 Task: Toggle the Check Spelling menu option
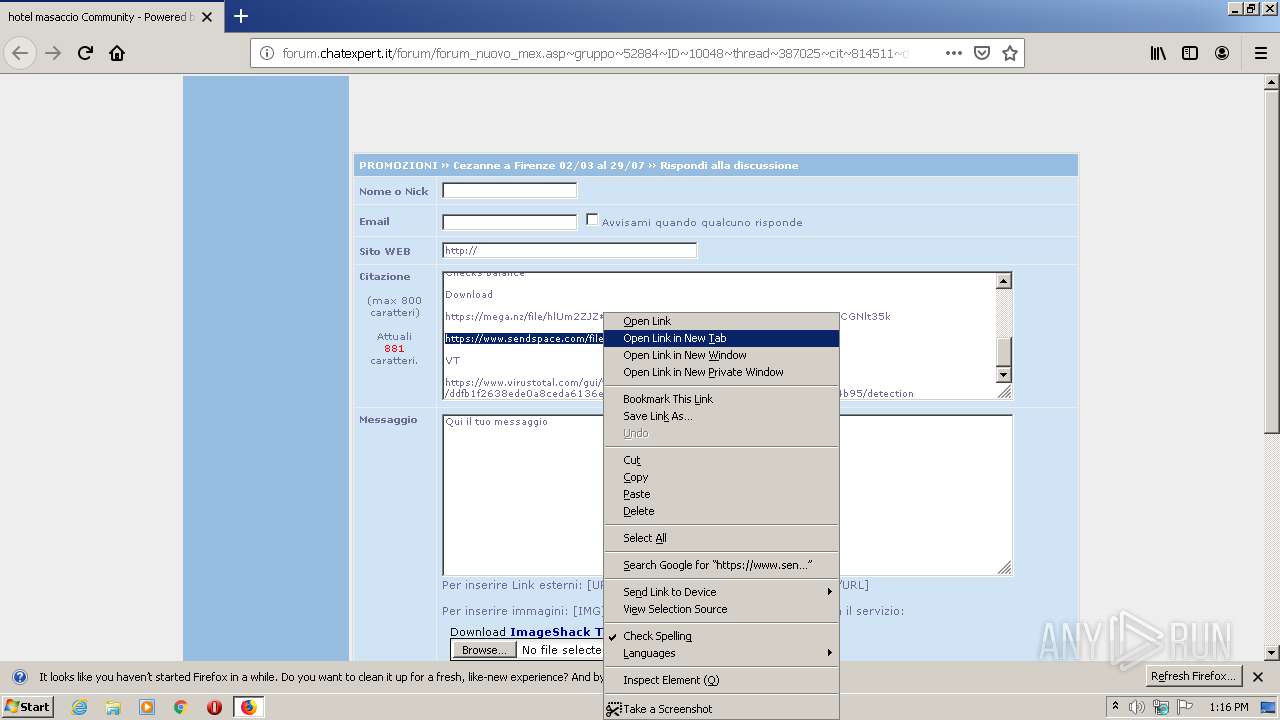pyautogui.click(x=721, y=636)
